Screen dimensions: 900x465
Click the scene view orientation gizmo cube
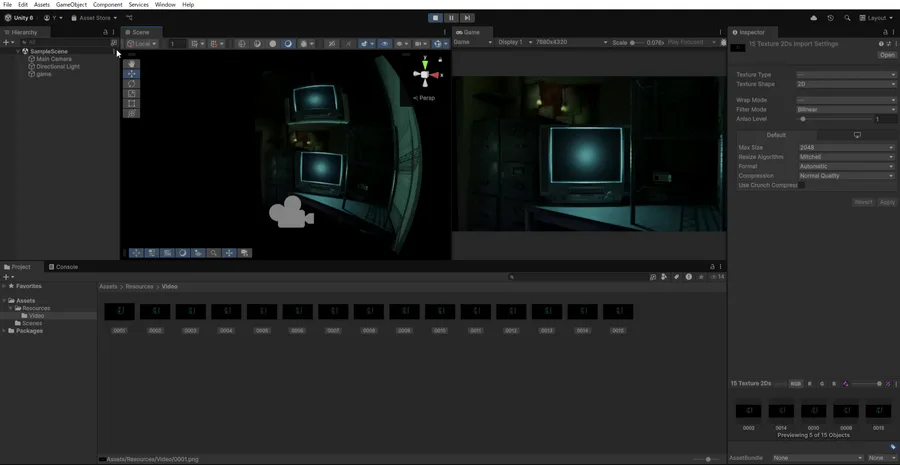coord(425,75)
